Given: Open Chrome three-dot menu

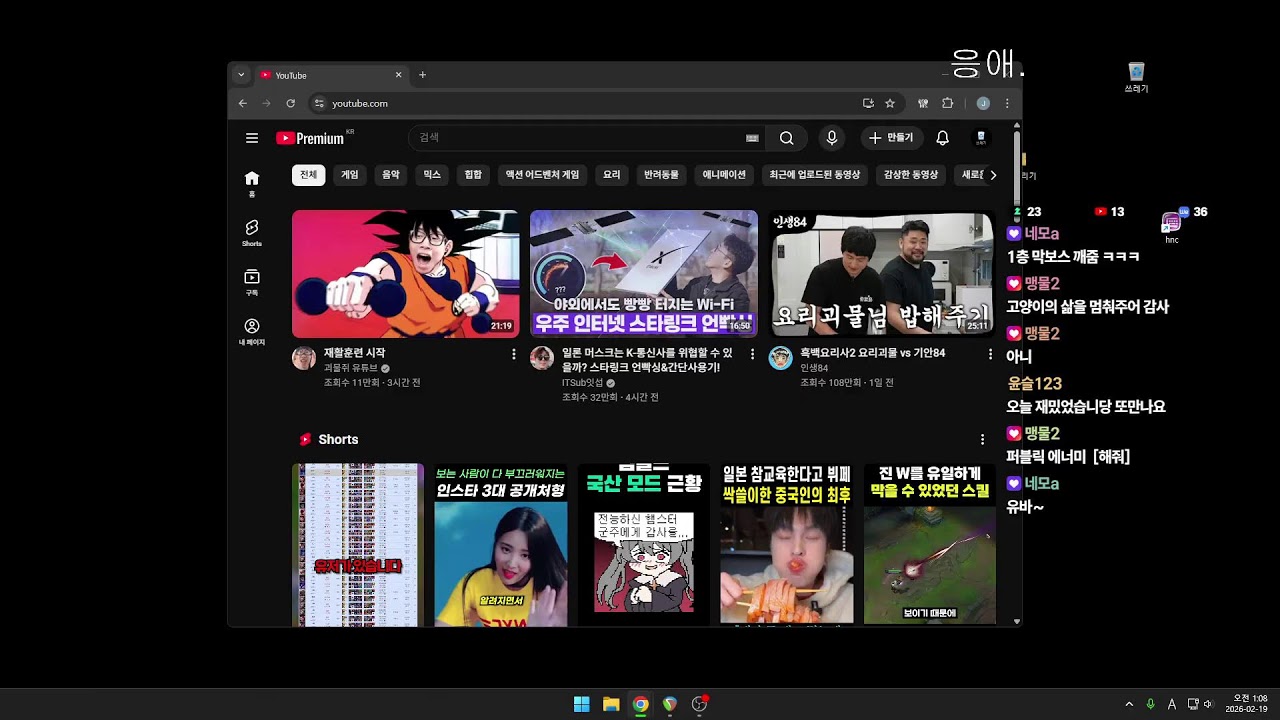Looking at the screenshot, I should click(x=1007, y=103).
